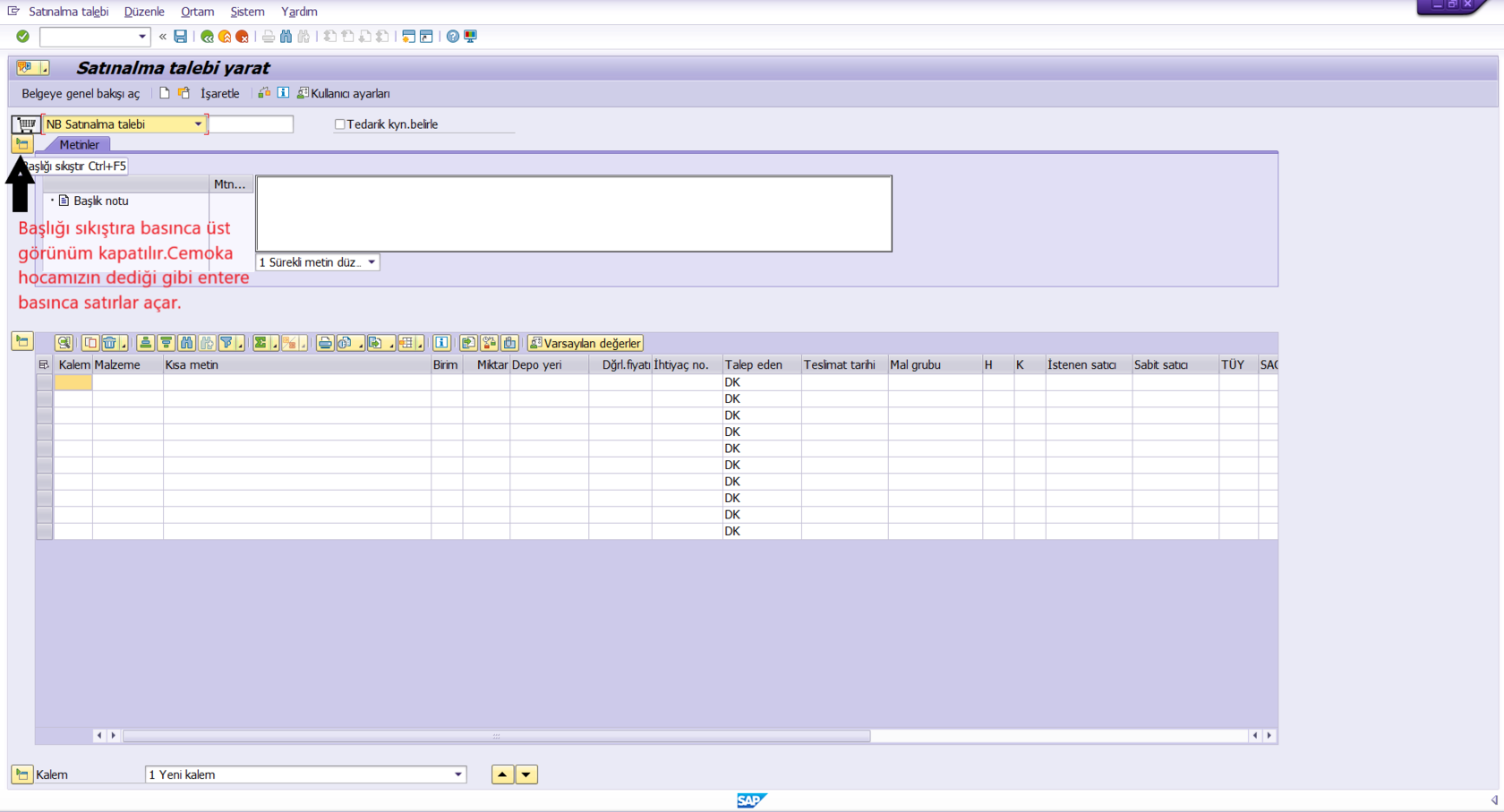The height and width of the screenshot is (812, 1504).
Task: Open the Help question mark icon
Action: (x=453, y=37)
